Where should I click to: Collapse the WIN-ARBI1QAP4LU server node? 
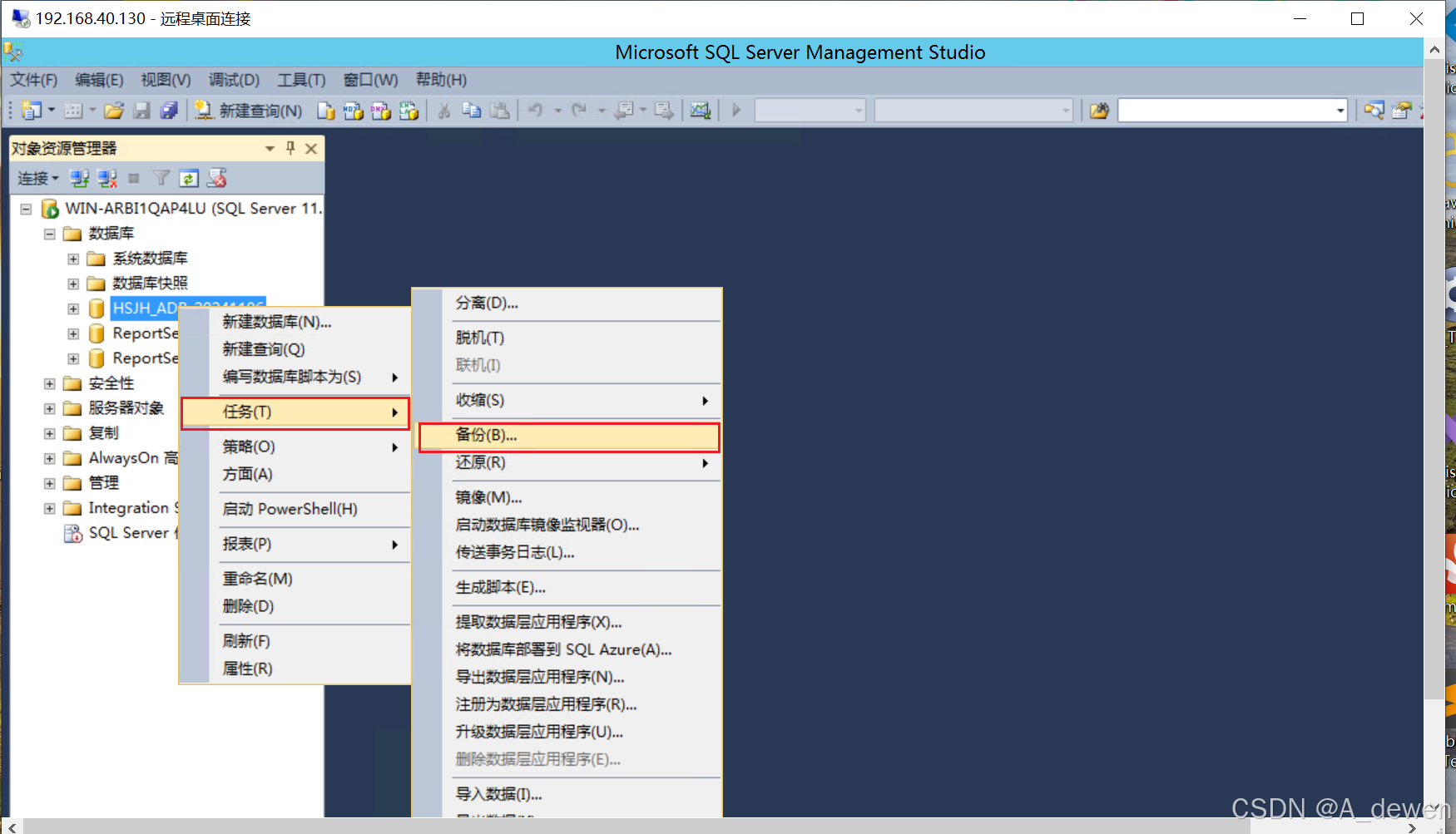tap(26, 209)
